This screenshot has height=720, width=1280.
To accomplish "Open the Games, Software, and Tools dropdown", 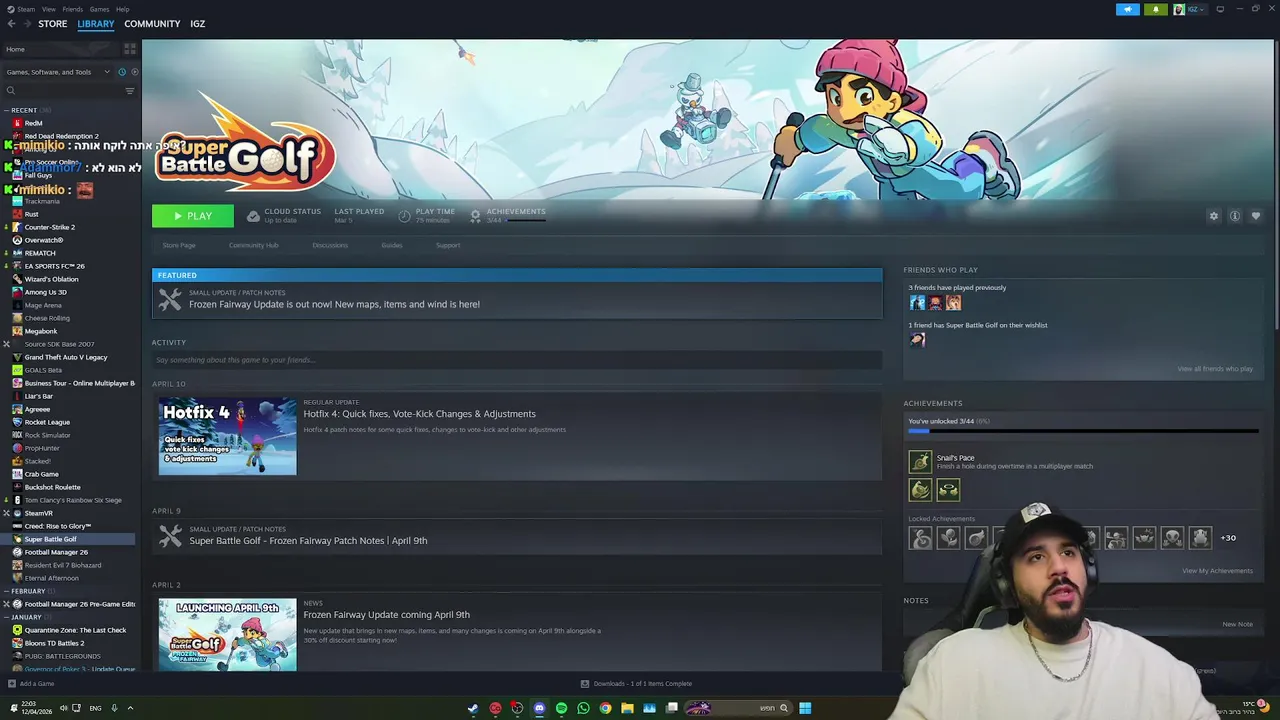I will click(57, 72).
